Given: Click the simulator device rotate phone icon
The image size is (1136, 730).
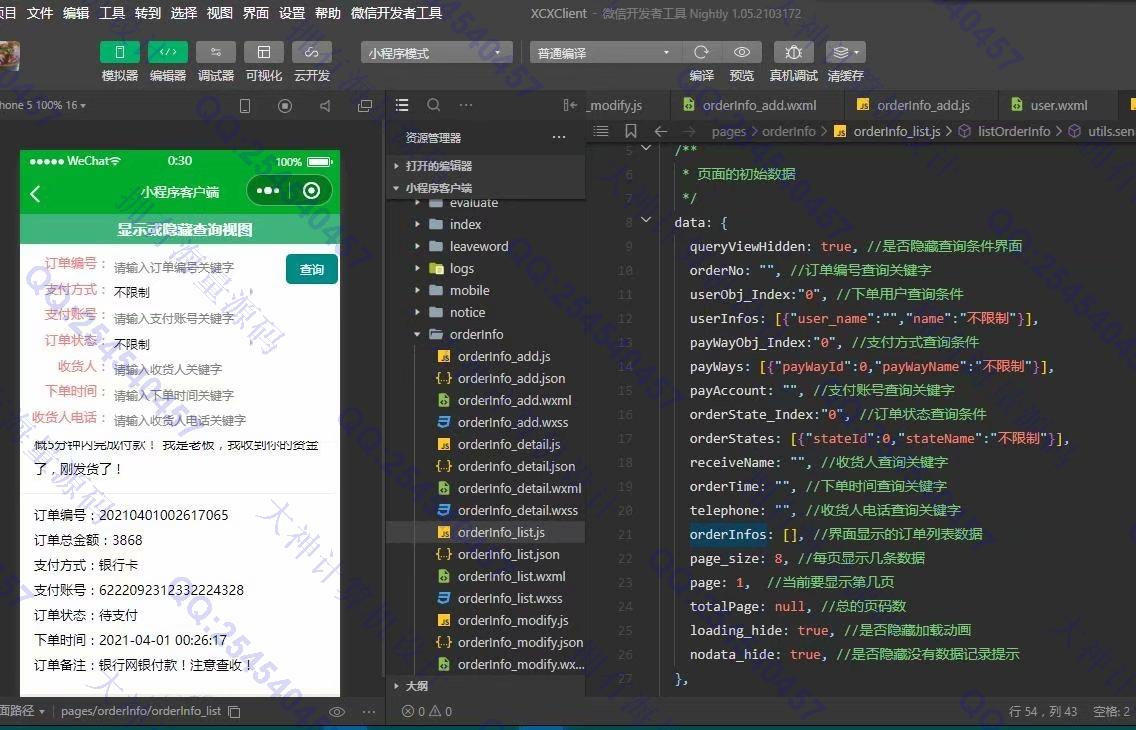Looking at the screenshot, I should 245,106.
